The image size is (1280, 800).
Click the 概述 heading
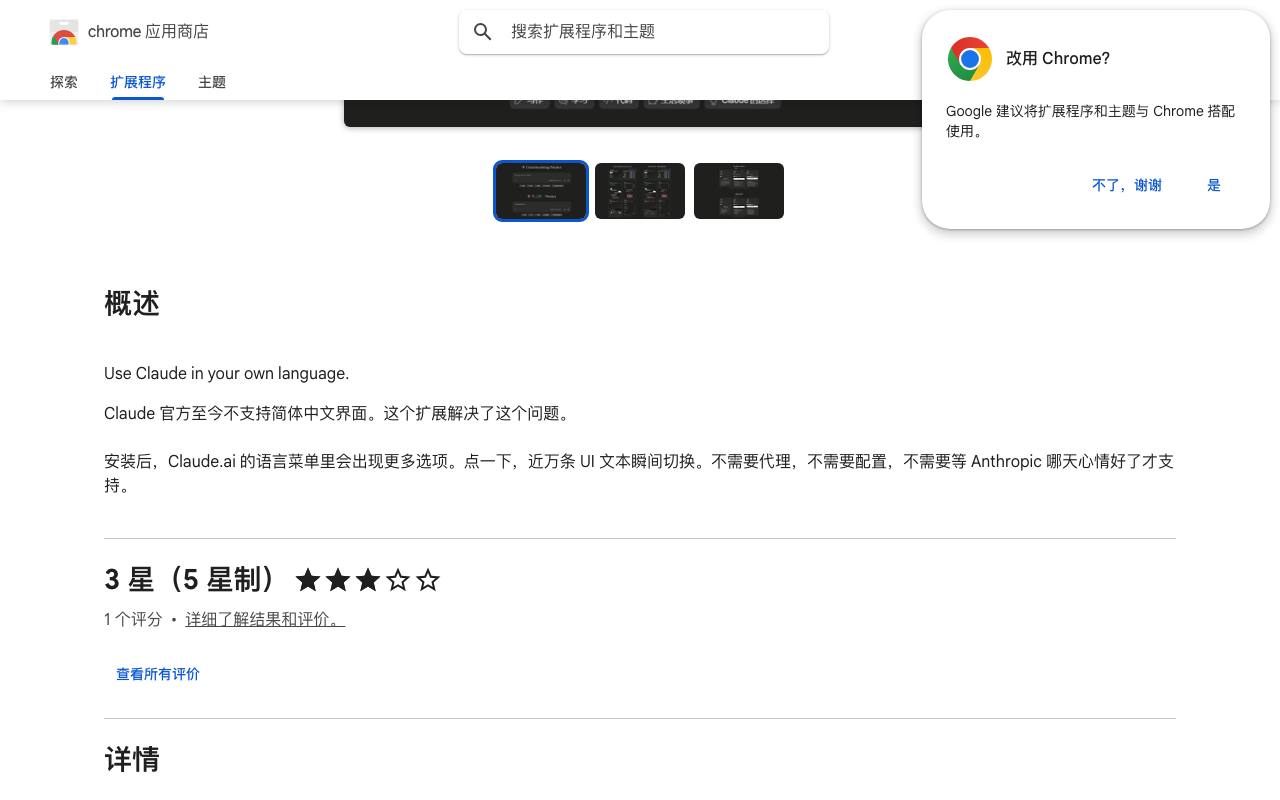click(132, 304)
